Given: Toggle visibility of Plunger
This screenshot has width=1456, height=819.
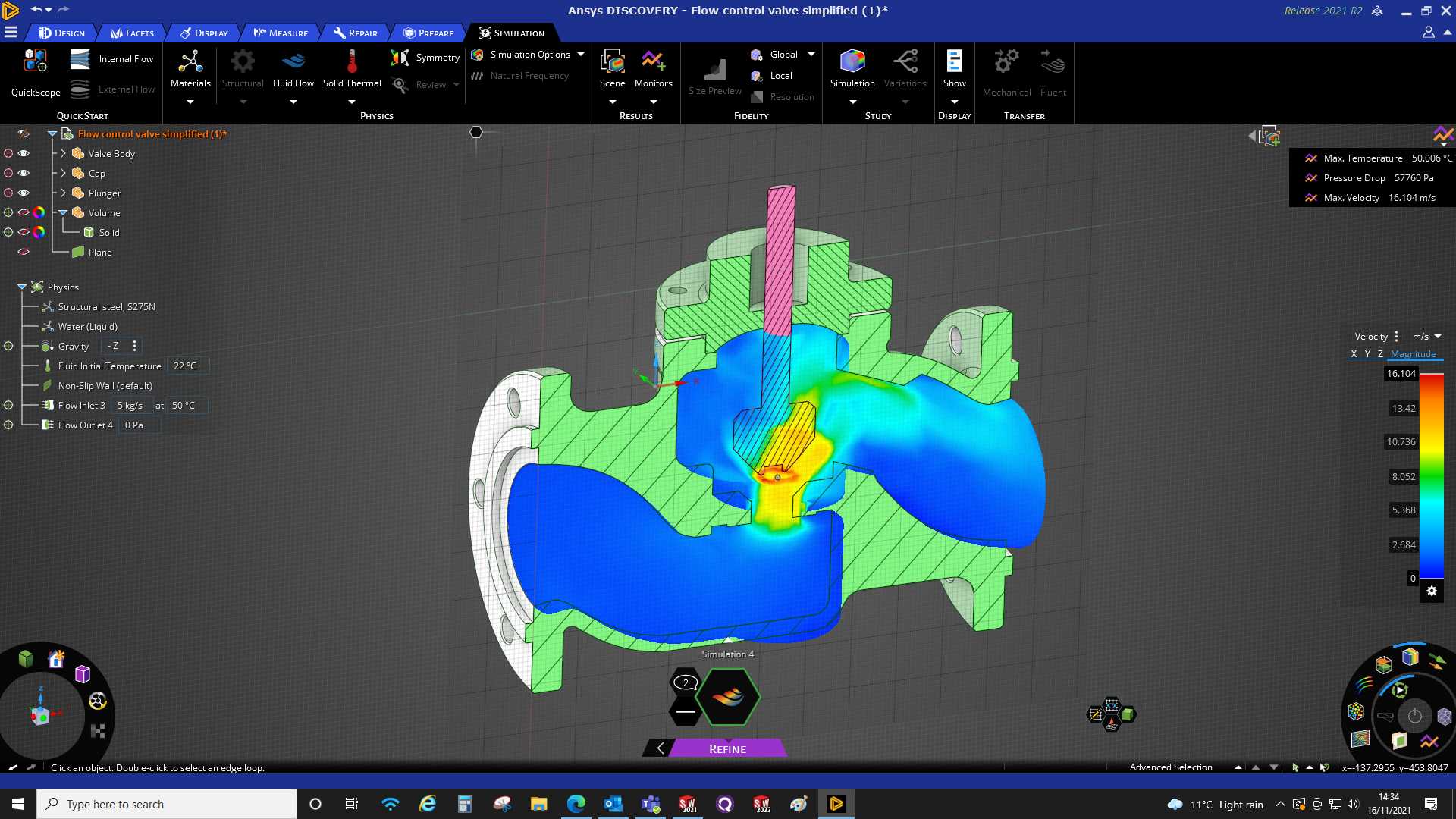Looking at the screenshot, I should 24,193.
